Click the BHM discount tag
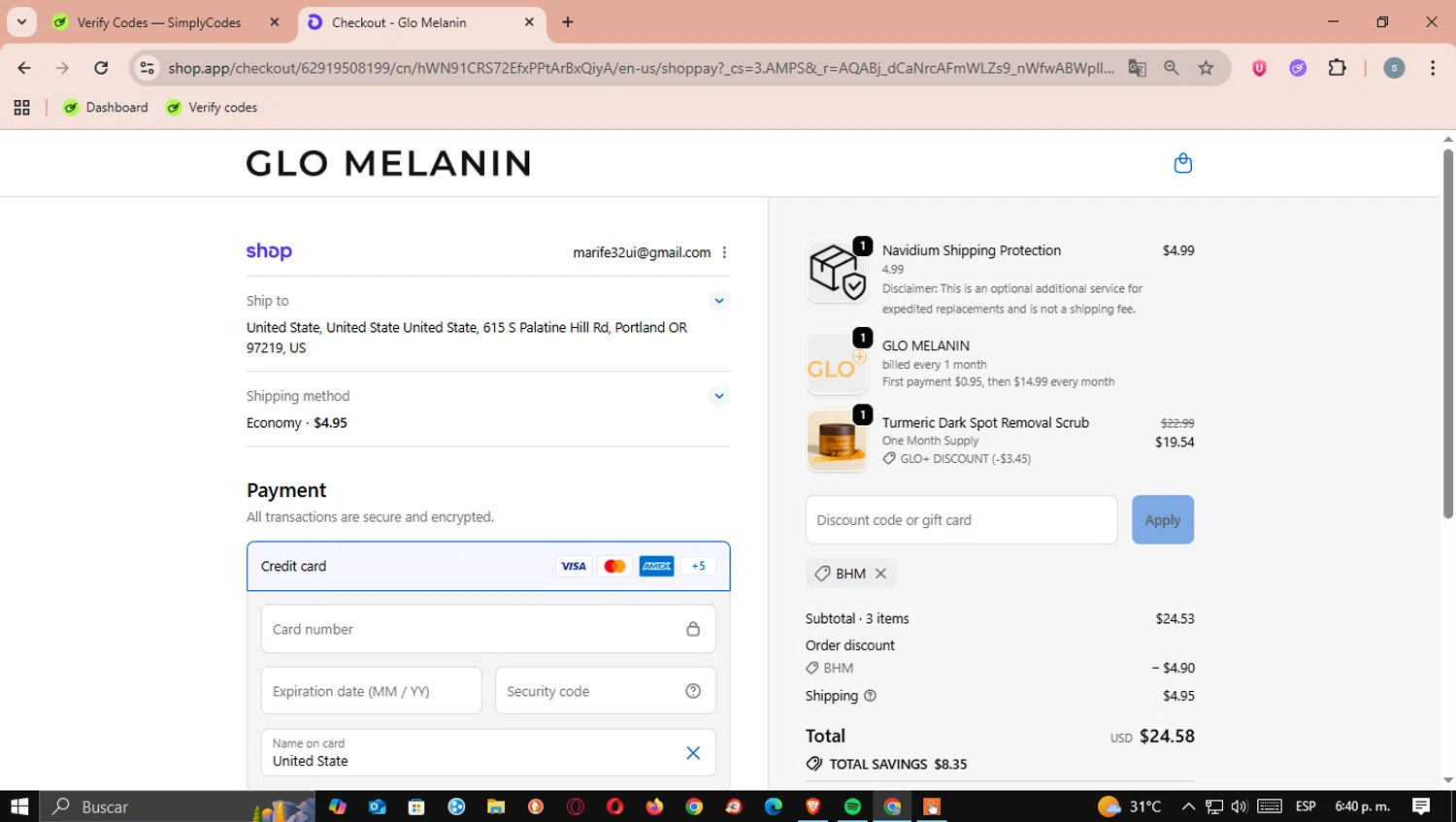The width and height of the screenshot is (1456, 822). point(850,574)
